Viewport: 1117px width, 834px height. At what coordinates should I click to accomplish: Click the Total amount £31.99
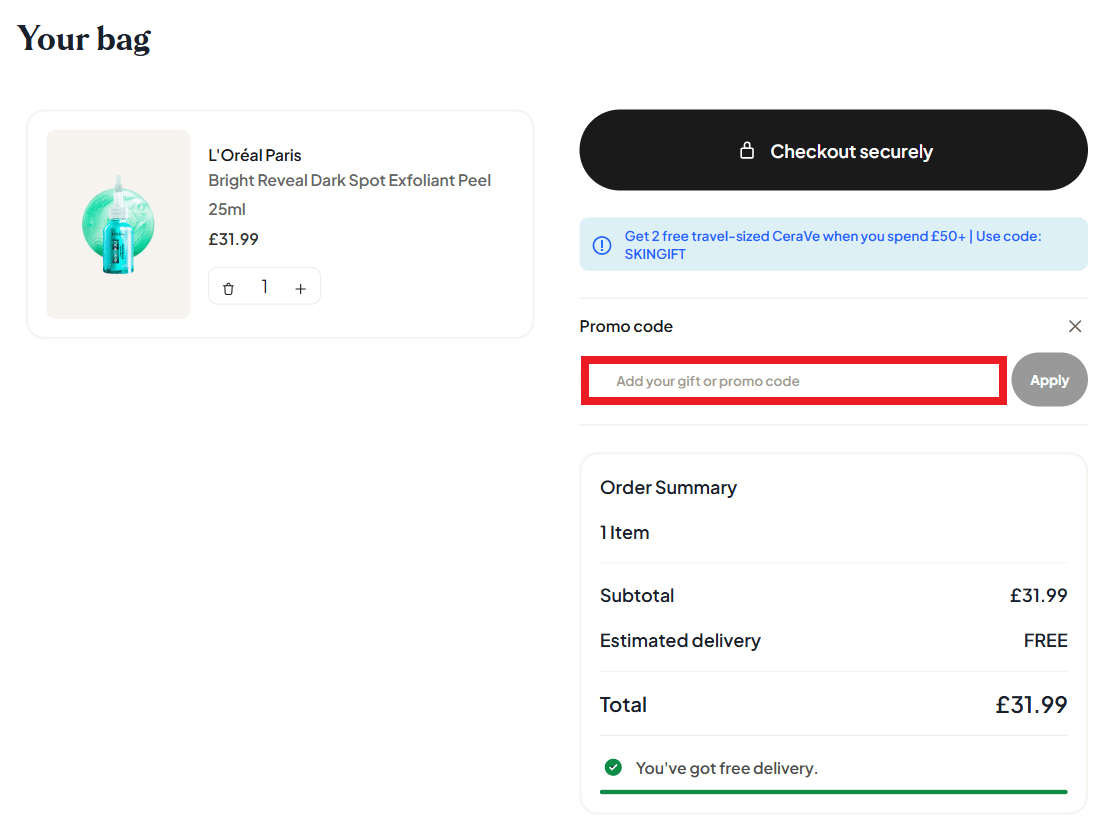1031,705
